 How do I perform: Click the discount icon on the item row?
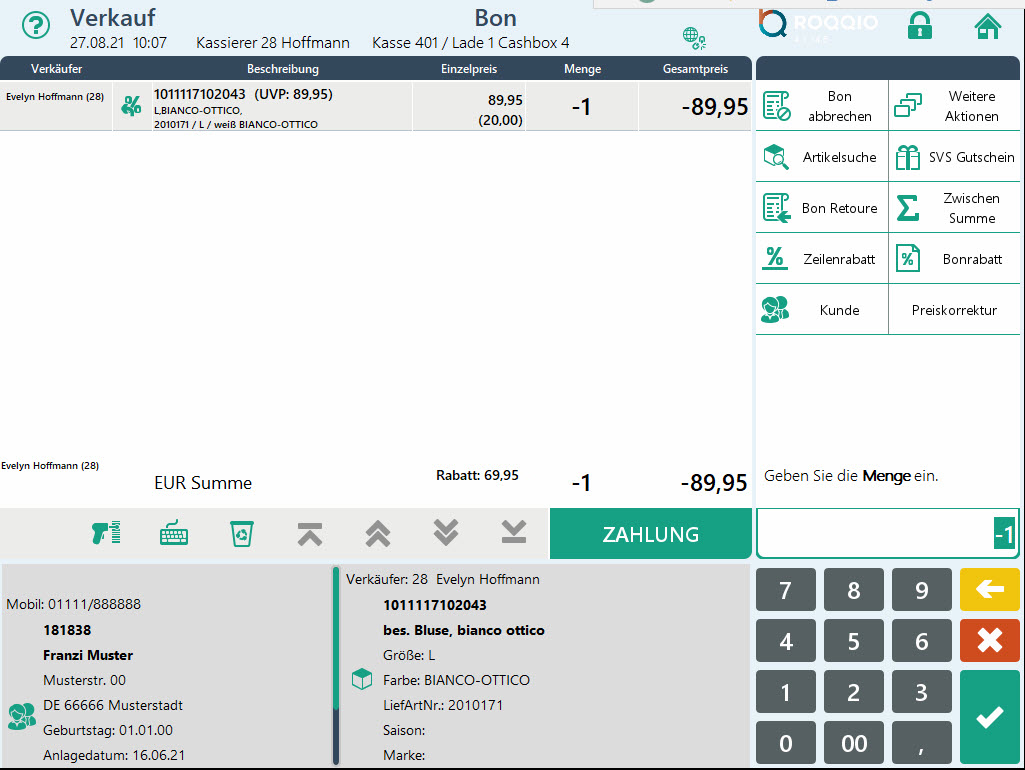pyautogui.click(x=131, y=106)
